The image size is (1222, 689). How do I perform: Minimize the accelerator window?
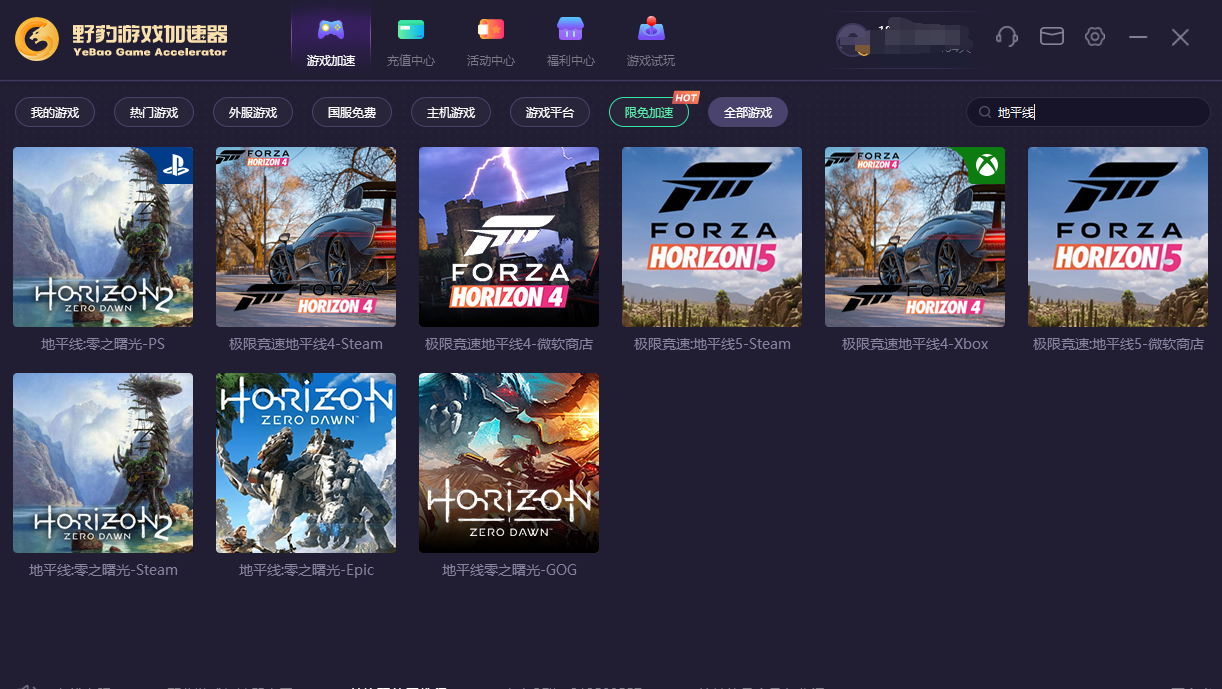(1138, 37)
